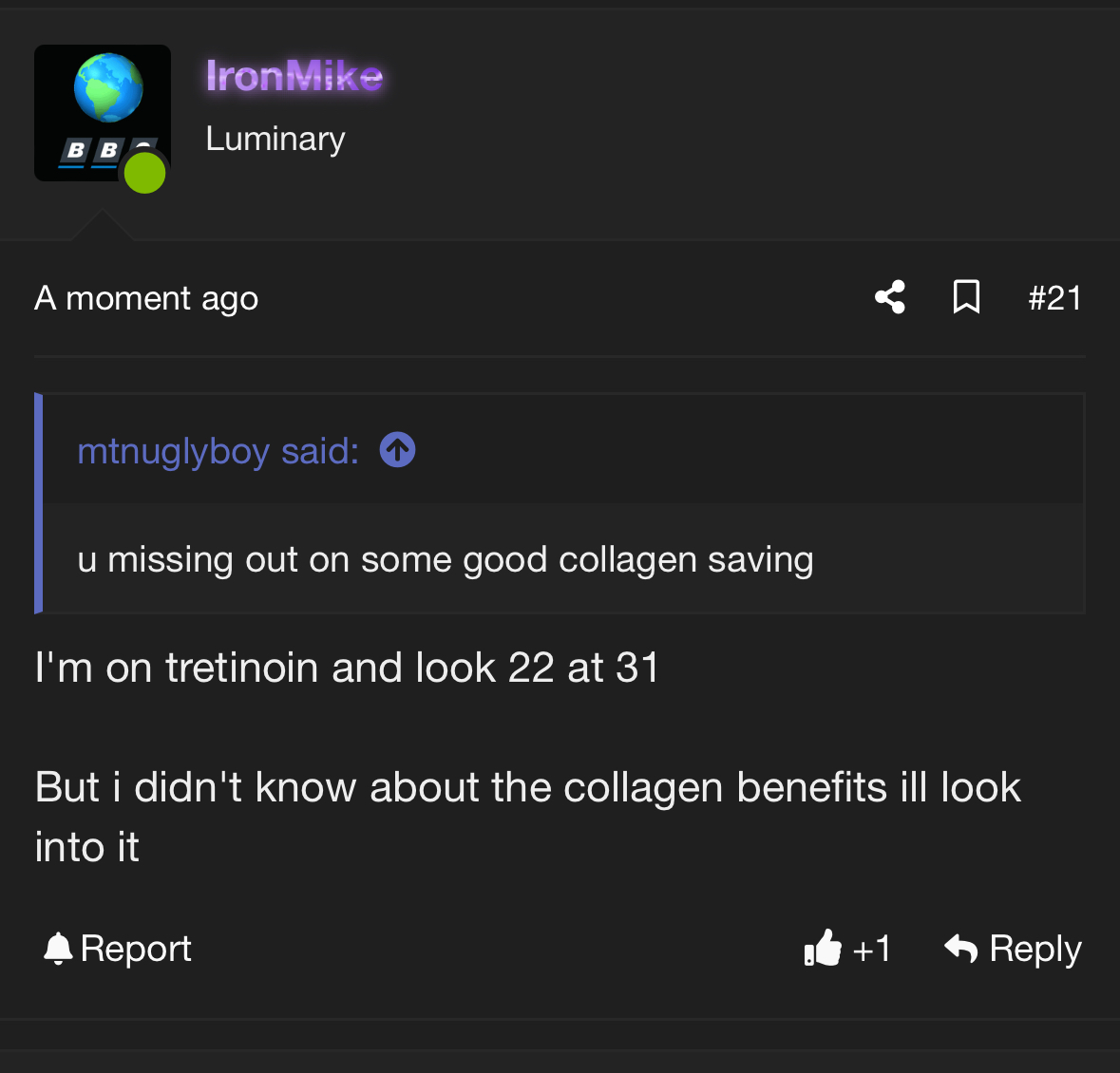This screenshot has height=1073, width=1120.
Task: Click the blue left border of quote block
Action: click(39, 503)
